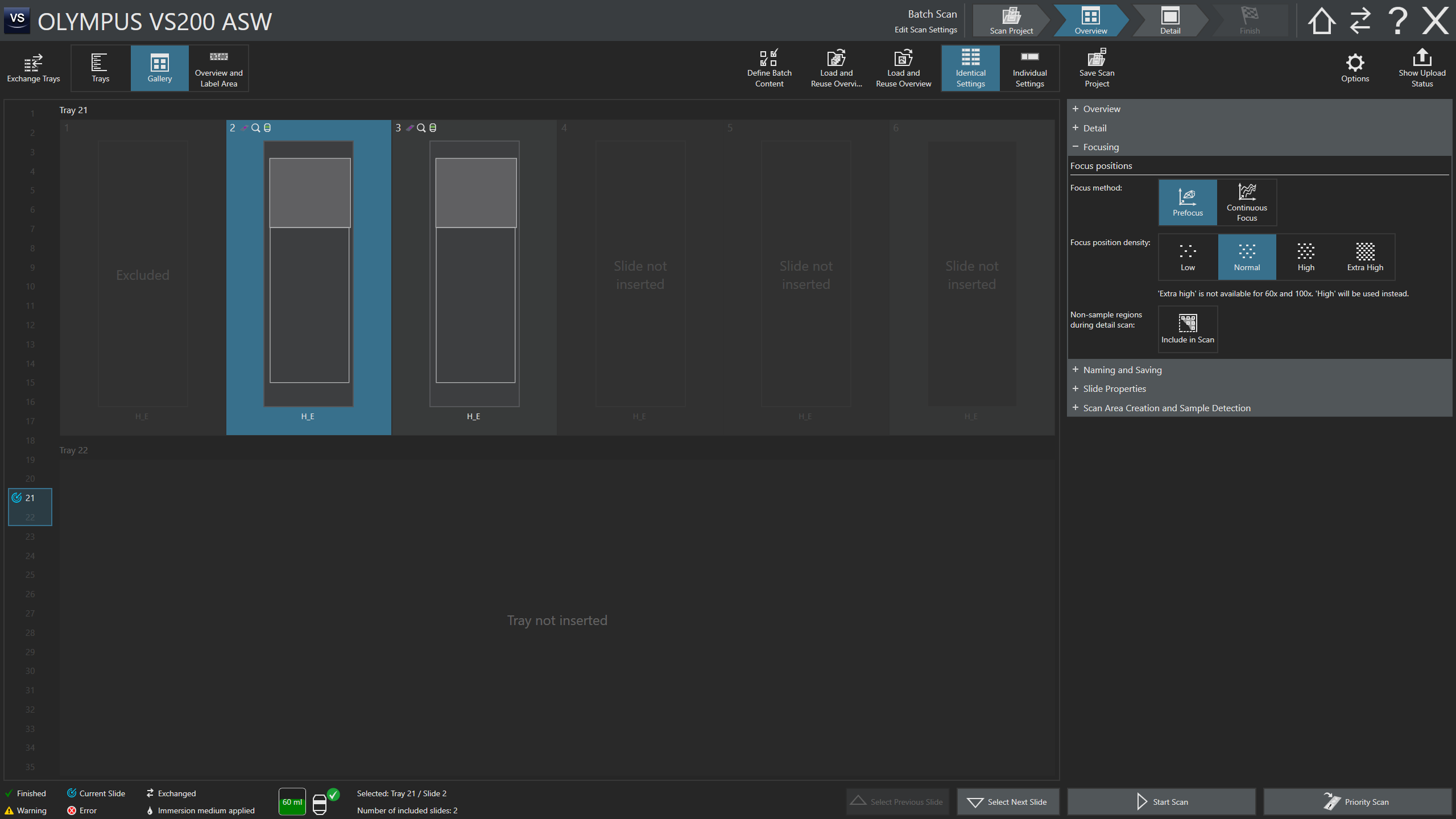Screen dimensions: 1456x819
Task: Go to the Home screen icon
Action: 1321,21
